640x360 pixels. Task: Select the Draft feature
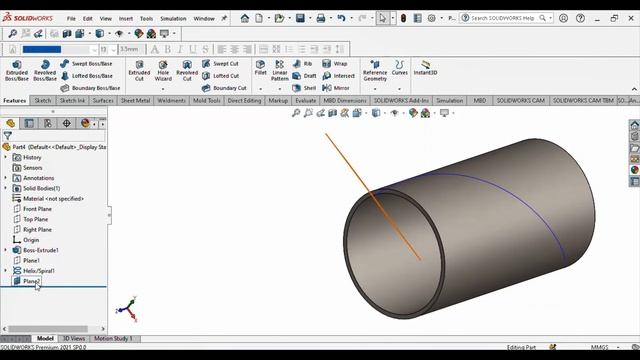point(304,76)
